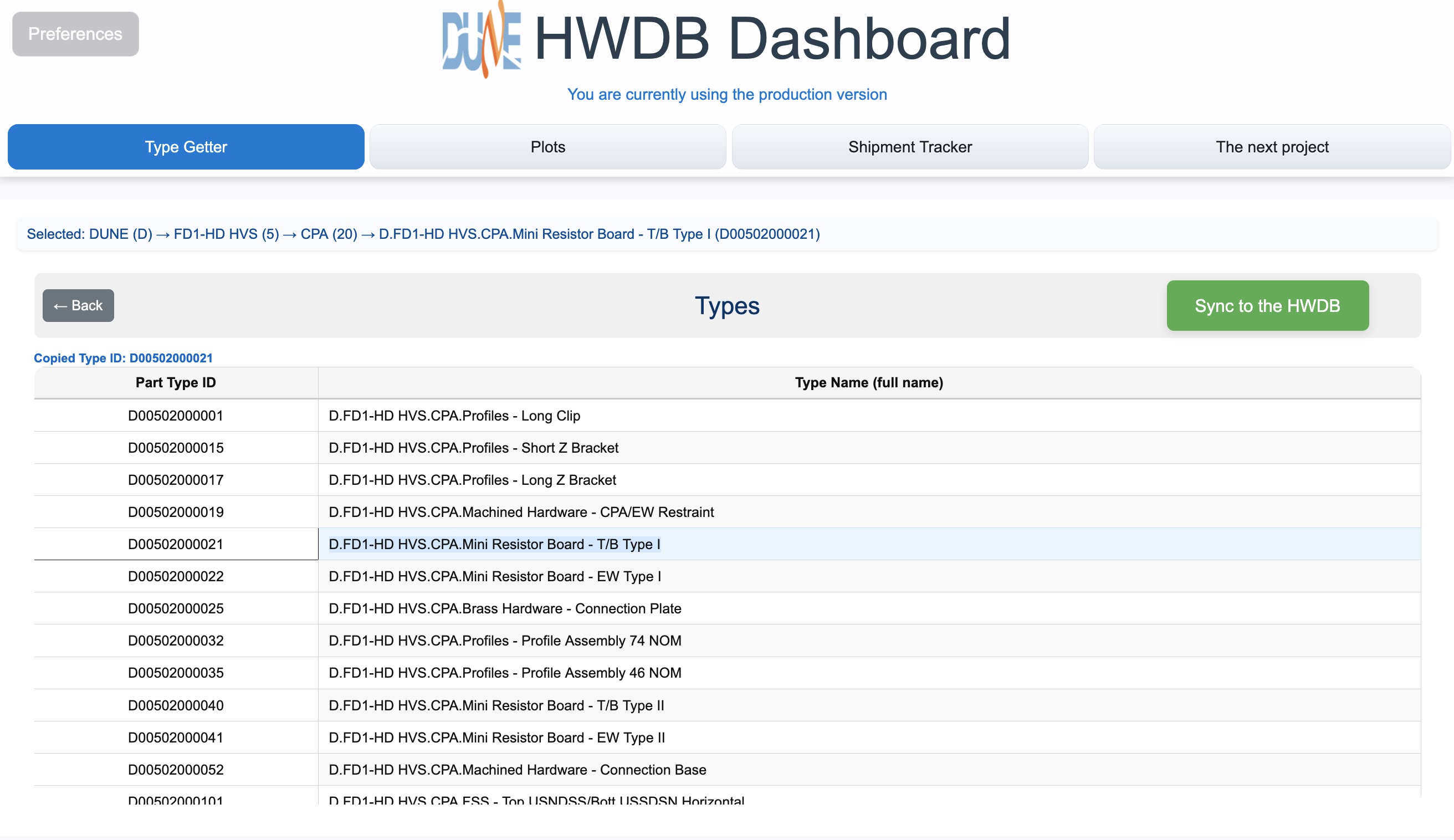Click Part Type ID D00502000032
This screenshot has height=840, width=1454.
tap(175, 641)
